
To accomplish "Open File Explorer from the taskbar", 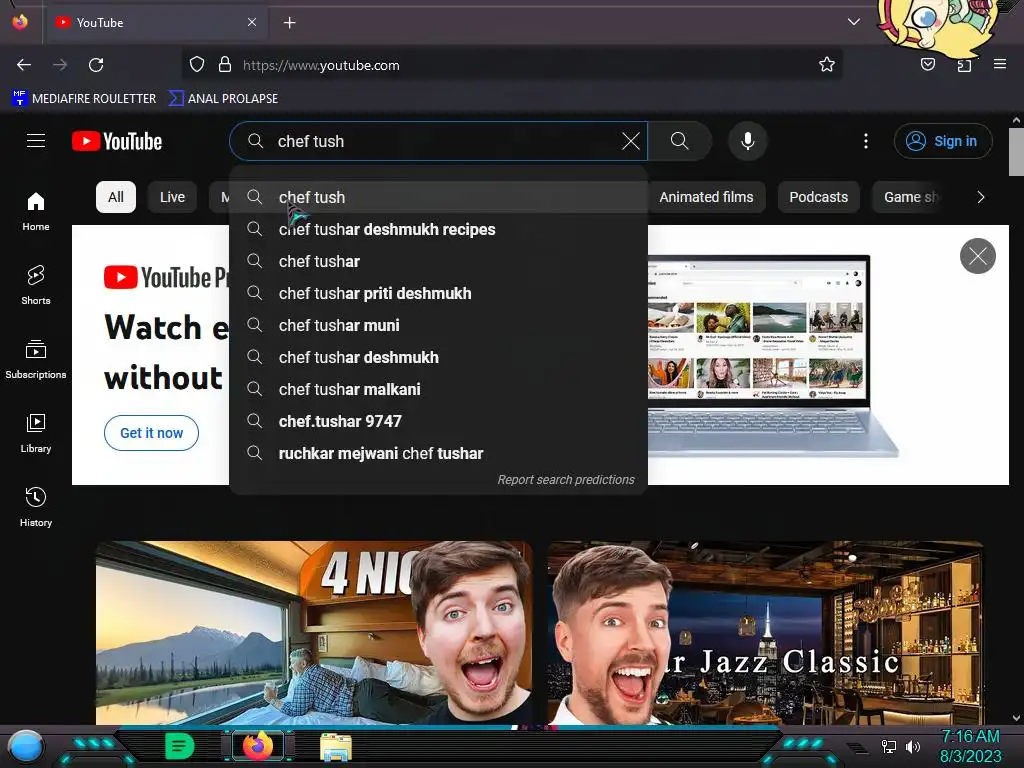I will 336,746.
